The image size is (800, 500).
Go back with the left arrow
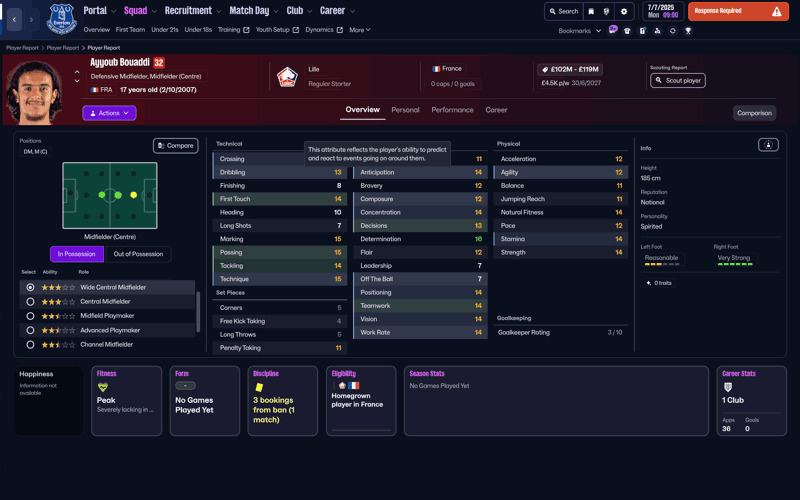pyautogui.click(x=14, y=19)
